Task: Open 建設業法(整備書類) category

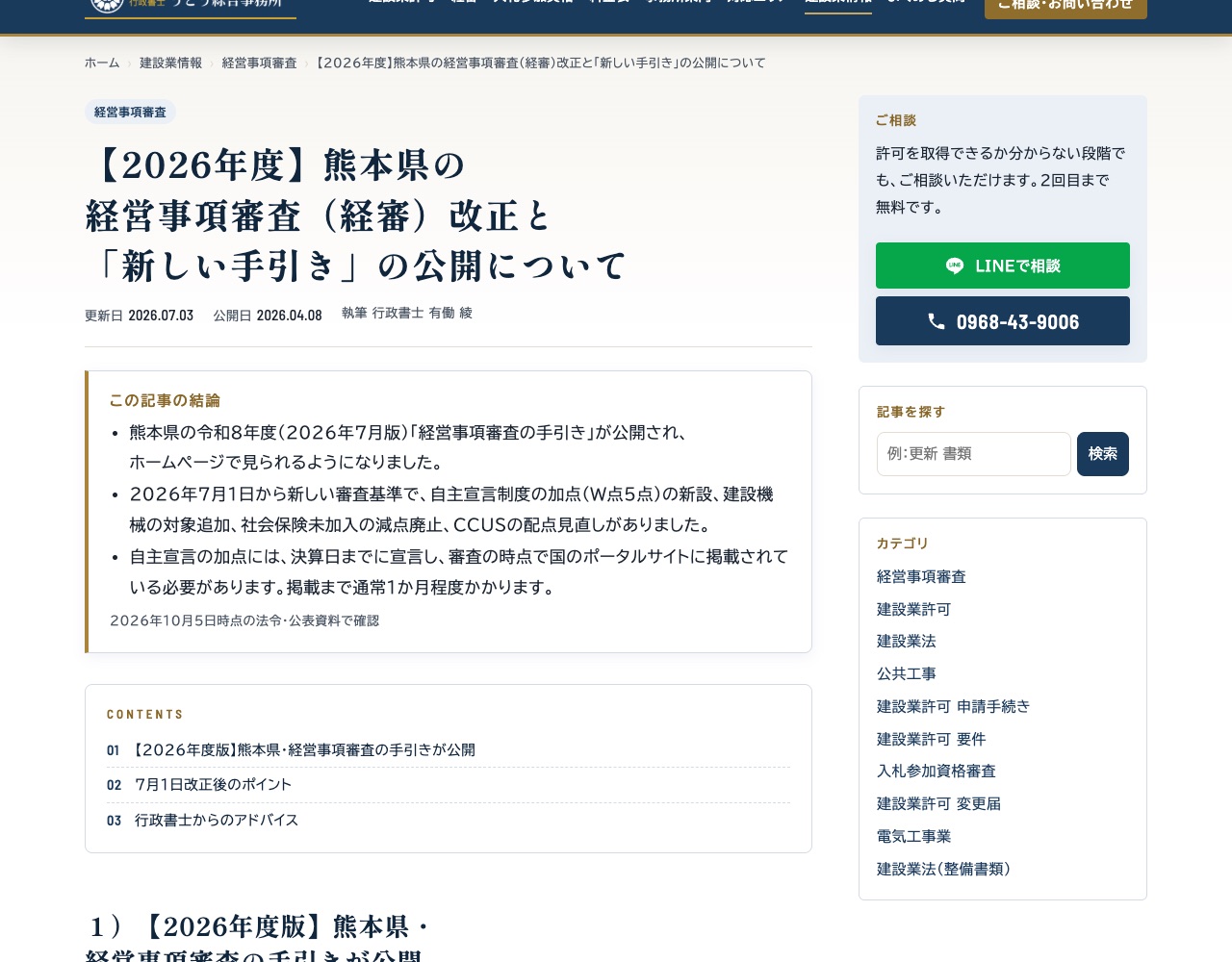Action: pos(943,869)
